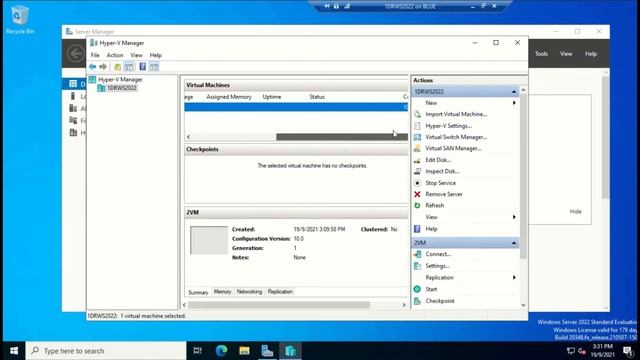
Task: Toggle the Action pane toolbar icon
Action: tap(154, 67)
